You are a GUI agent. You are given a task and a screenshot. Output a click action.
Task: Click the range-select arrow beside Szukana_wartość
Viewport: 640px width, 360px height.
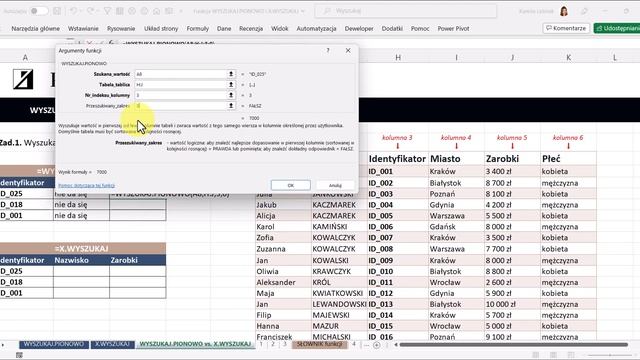231,74
